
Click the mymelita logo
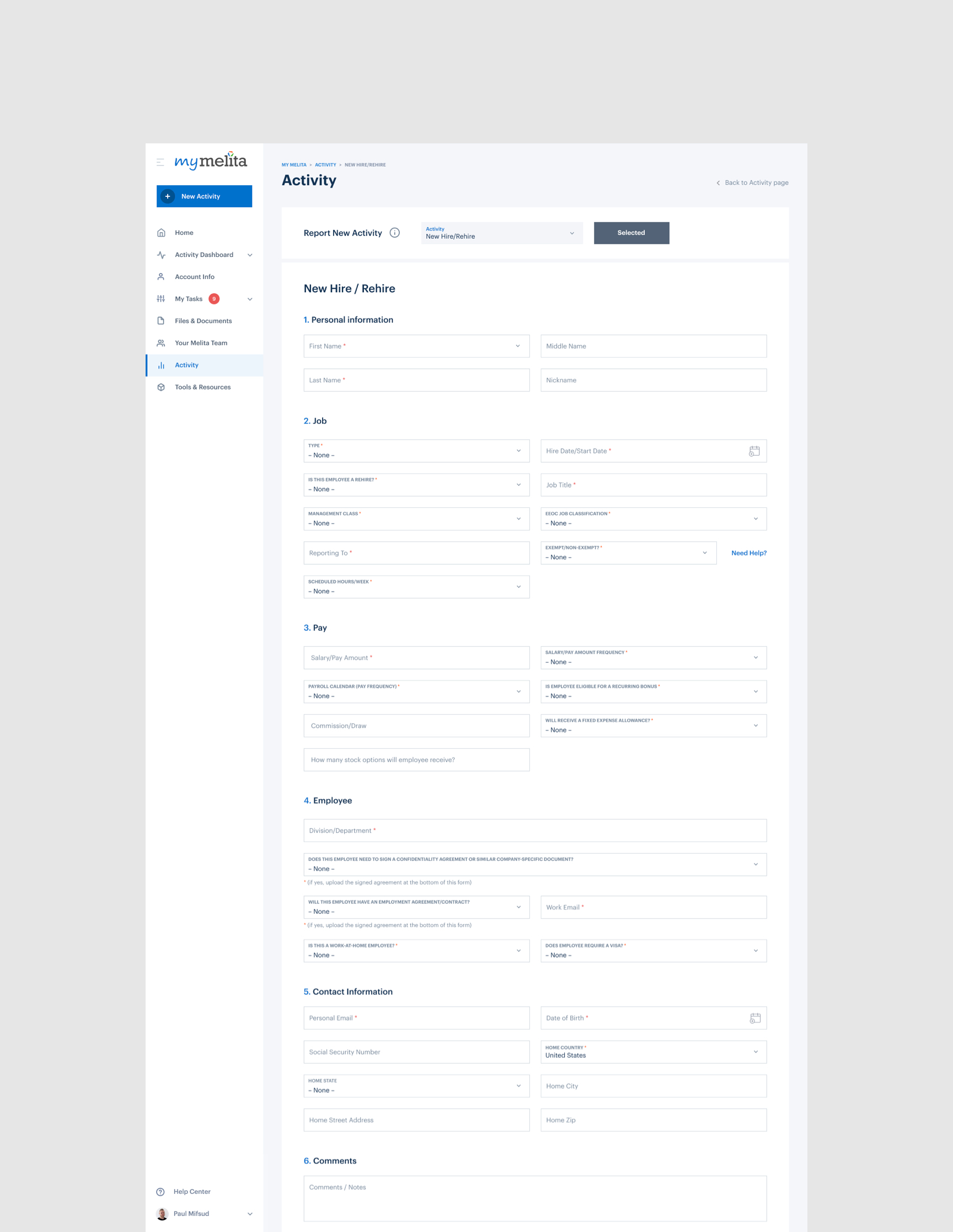click(211, 161)
